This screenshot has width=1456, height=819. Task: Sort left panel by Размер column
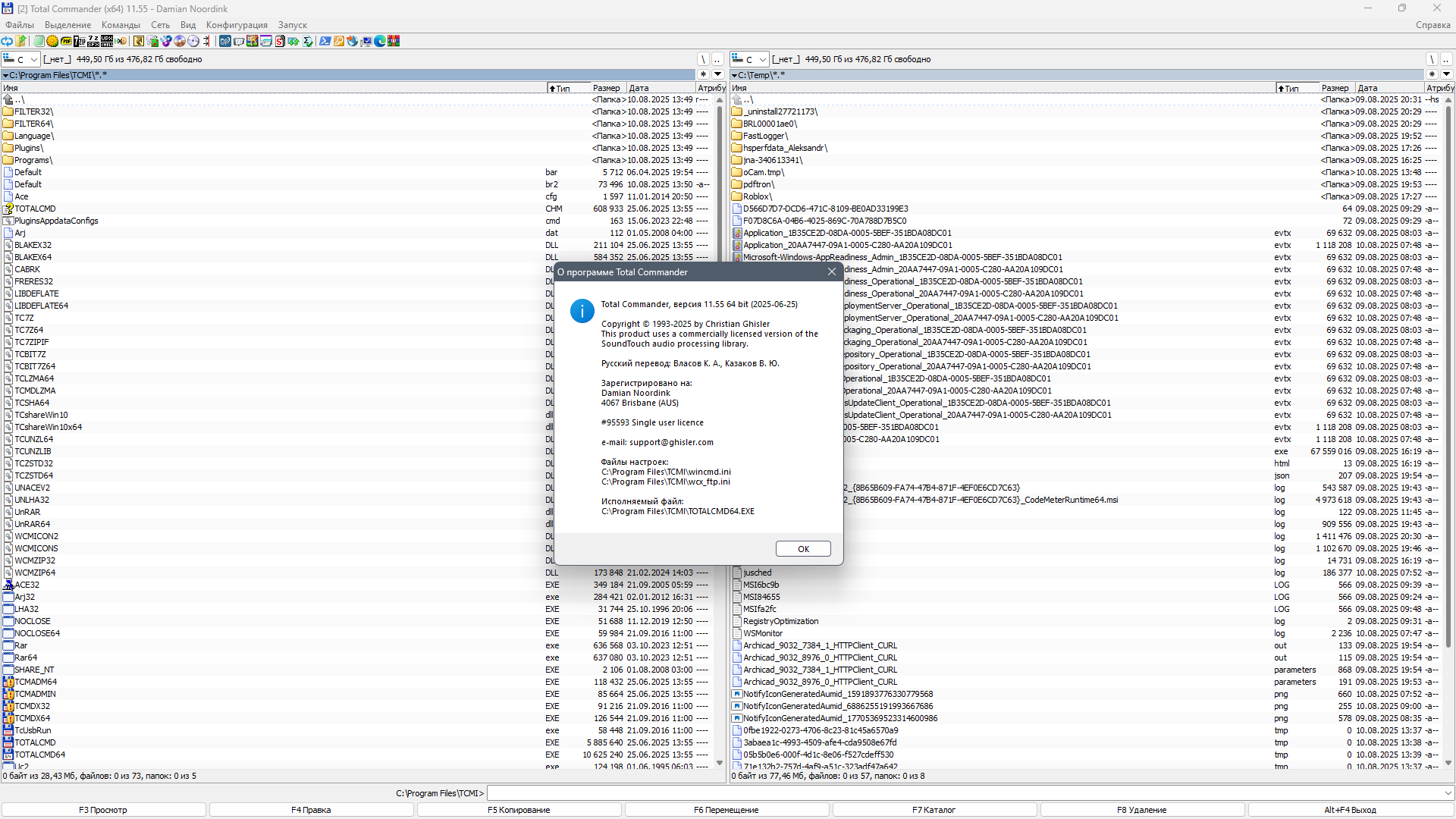[x=607, y=88]
